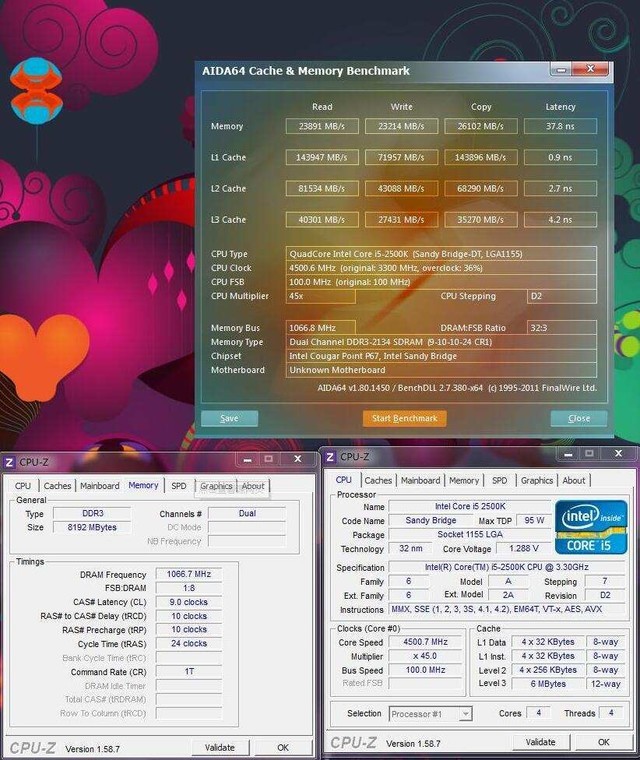Click Core Speed value 4500.7 MHz
The width and height of the screenshot is (640, 760).
click(x=425, y=642)
